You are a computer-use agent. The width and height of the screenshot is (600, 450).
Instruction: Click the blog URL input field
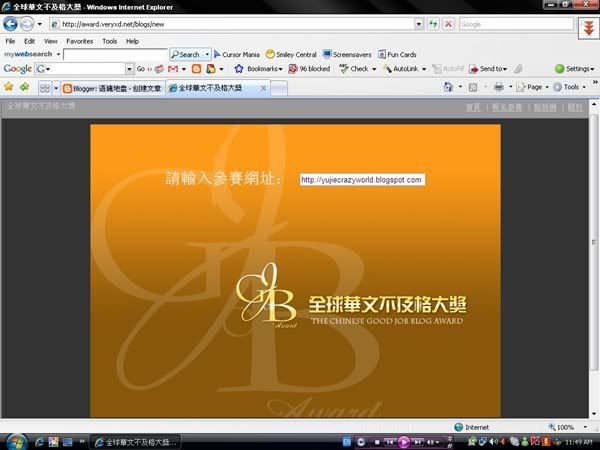(x=361, y=179)
